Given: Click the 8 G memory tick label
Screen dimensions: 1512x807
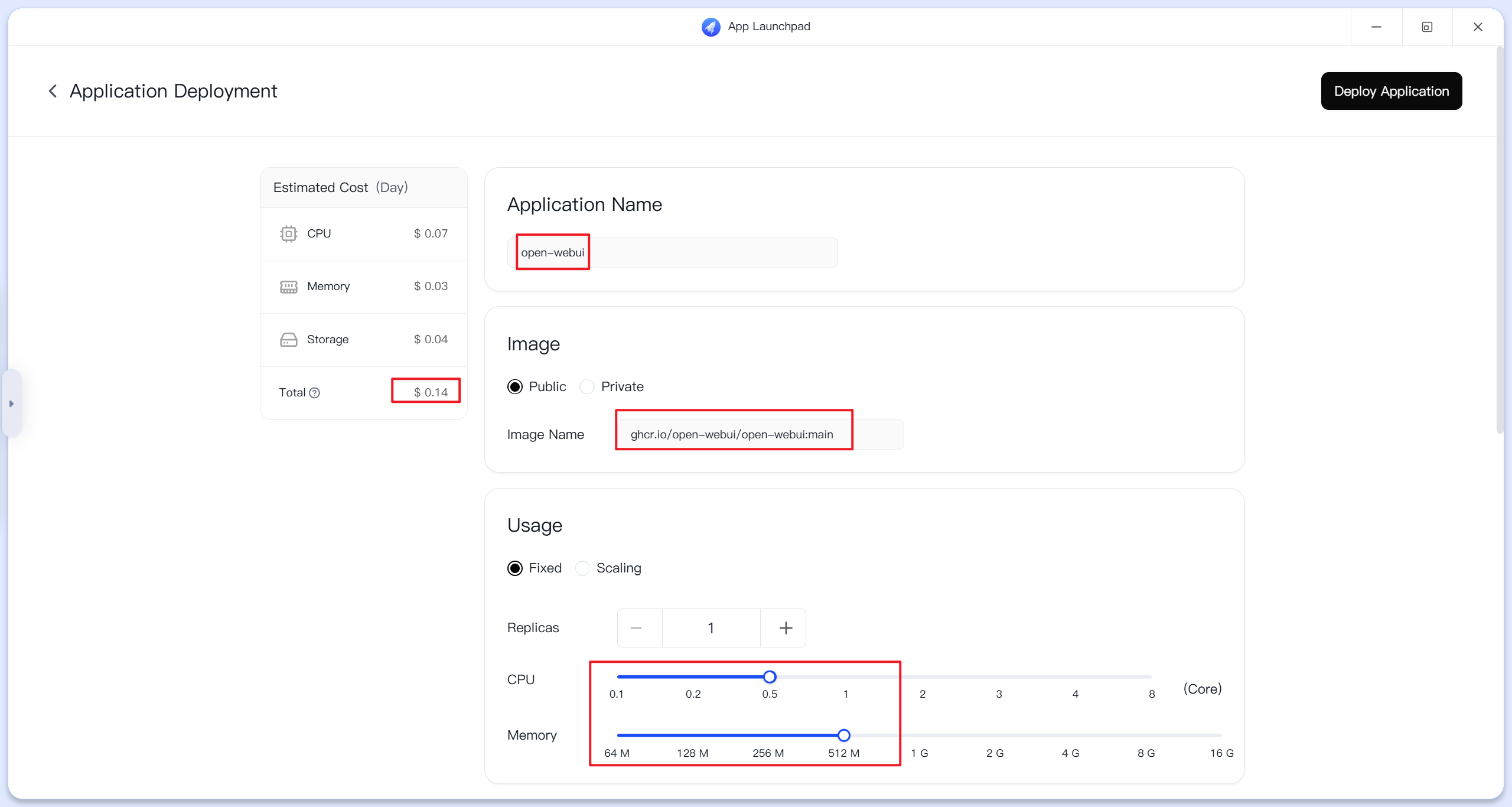Looking at the screenshot, I should [x=1146, y=753].
